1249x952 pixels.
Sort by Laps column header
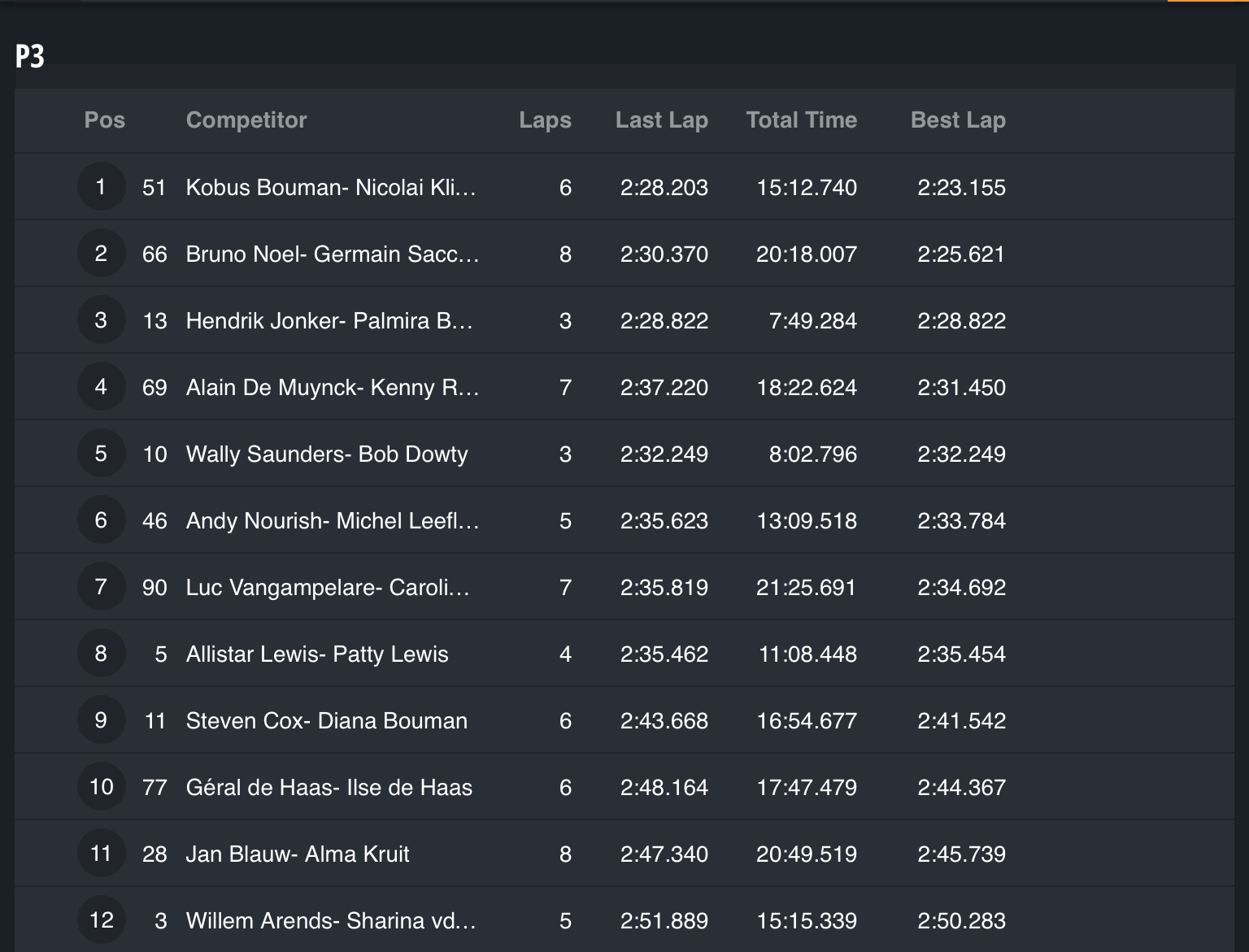[545, 120]
